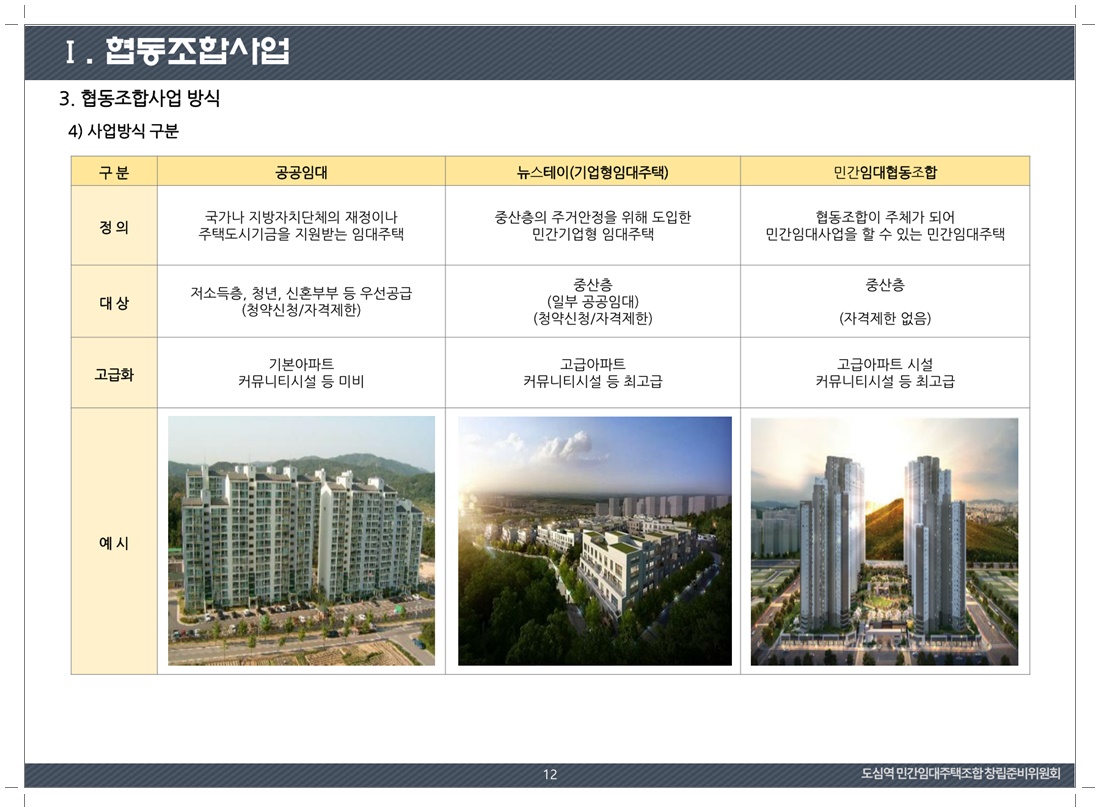Viewport: 1100px width, 812px height.
Task: Click the 민간임대협동조합 column header
Action: point(885,172)
